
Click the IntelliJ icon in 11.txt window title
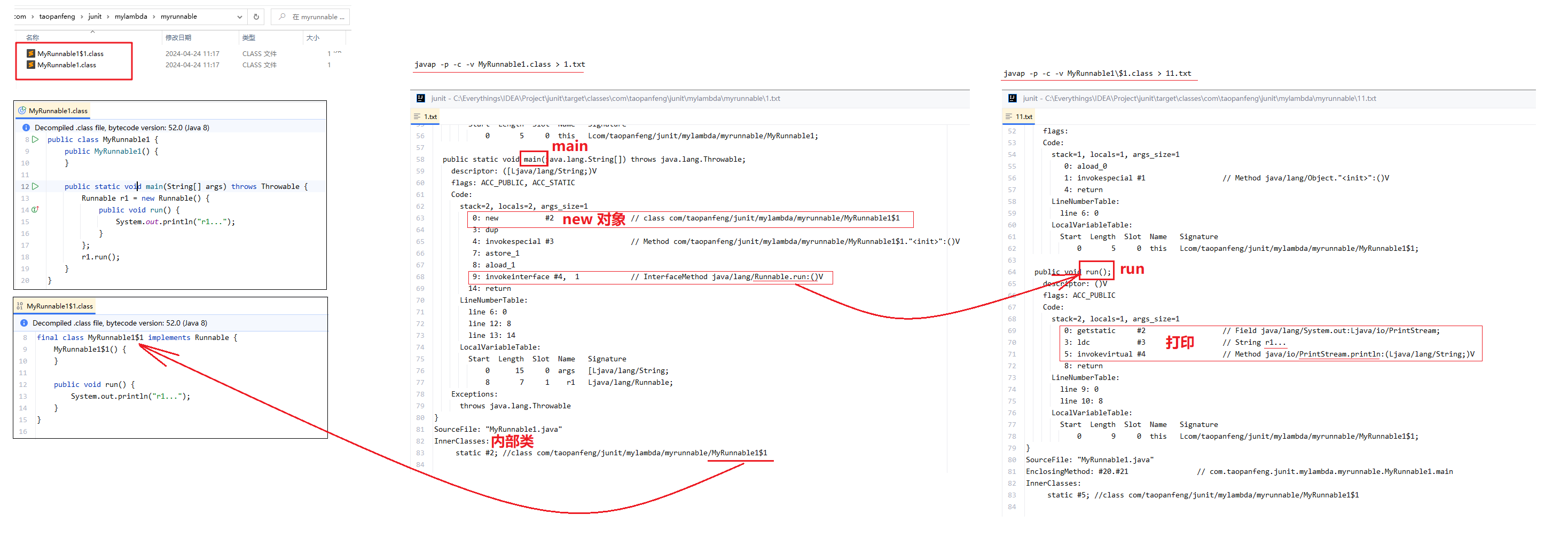coord(1012,98)
